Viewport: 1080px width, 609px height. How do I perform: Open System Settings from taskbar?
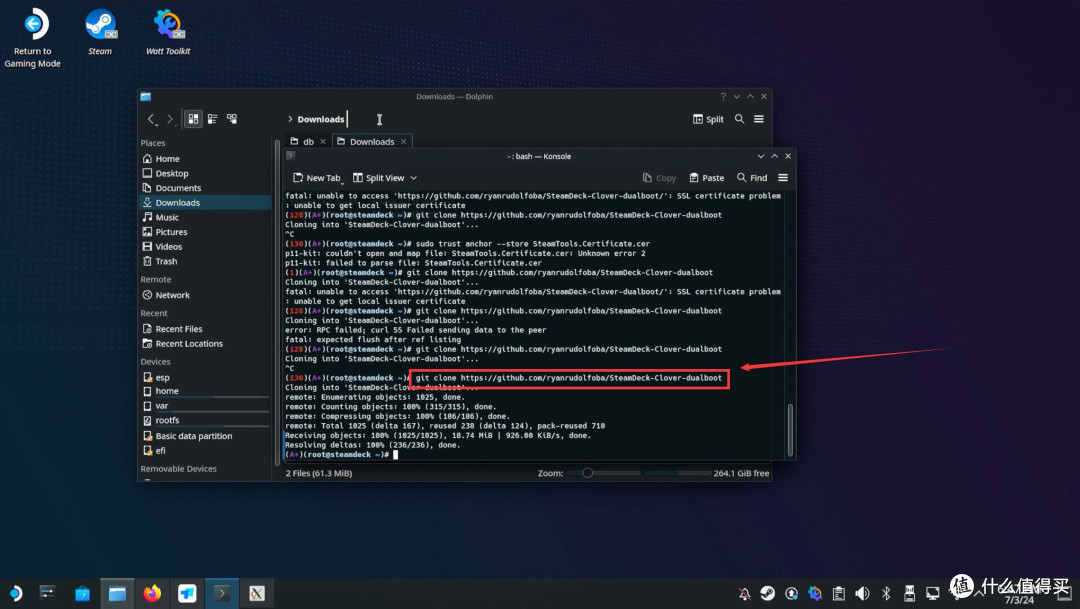pyautogui.click(x=48, y=593)
